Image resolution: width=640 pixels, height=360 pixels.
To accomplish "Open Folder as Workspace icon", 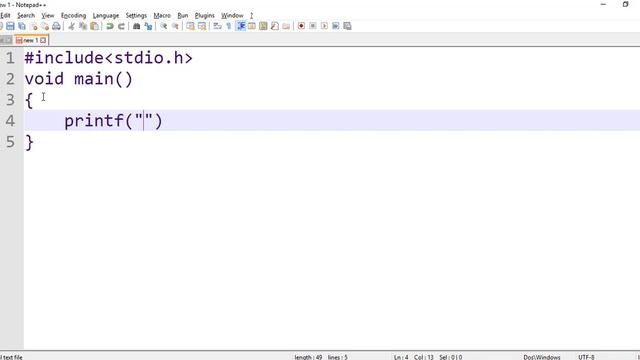I will [x=286, y=26].
